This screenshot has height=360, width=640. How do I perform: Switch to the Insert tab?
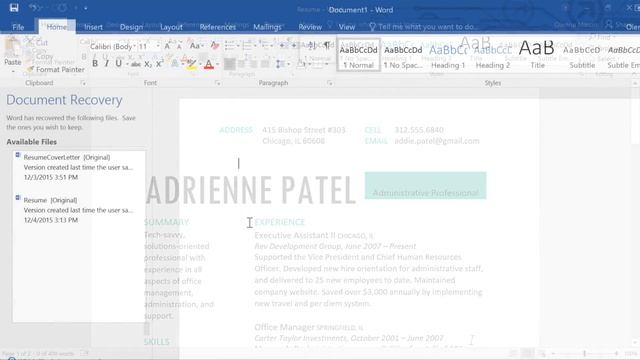tap(93, 27)
